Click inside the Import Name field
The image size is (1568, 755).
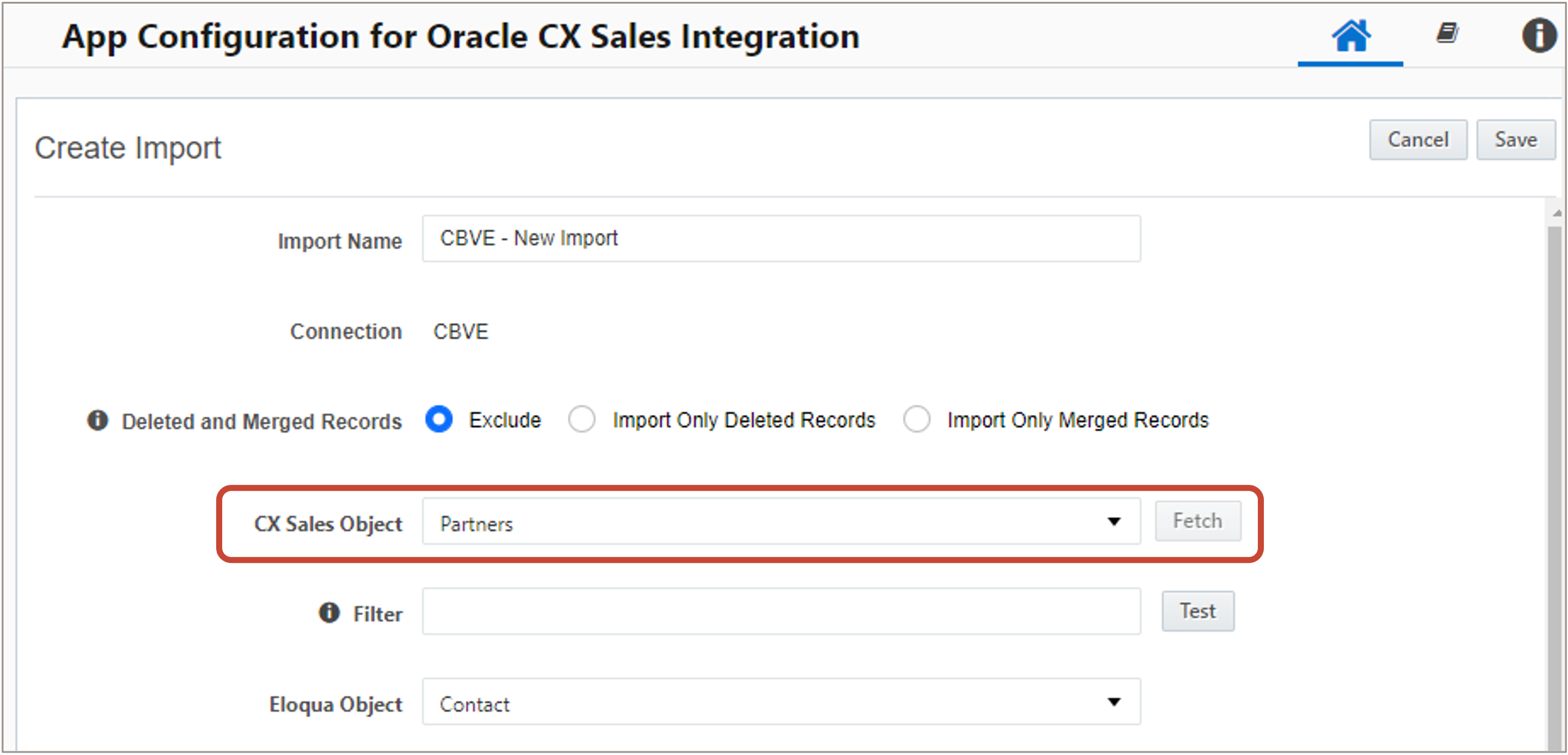click(781, 239)
